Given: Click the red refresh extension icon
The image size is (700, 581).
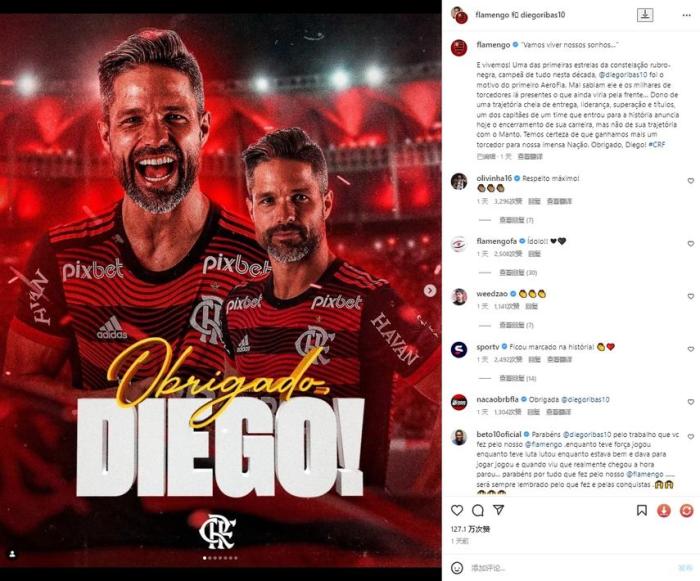Looking at the screenshot, I should coord(686,510).
